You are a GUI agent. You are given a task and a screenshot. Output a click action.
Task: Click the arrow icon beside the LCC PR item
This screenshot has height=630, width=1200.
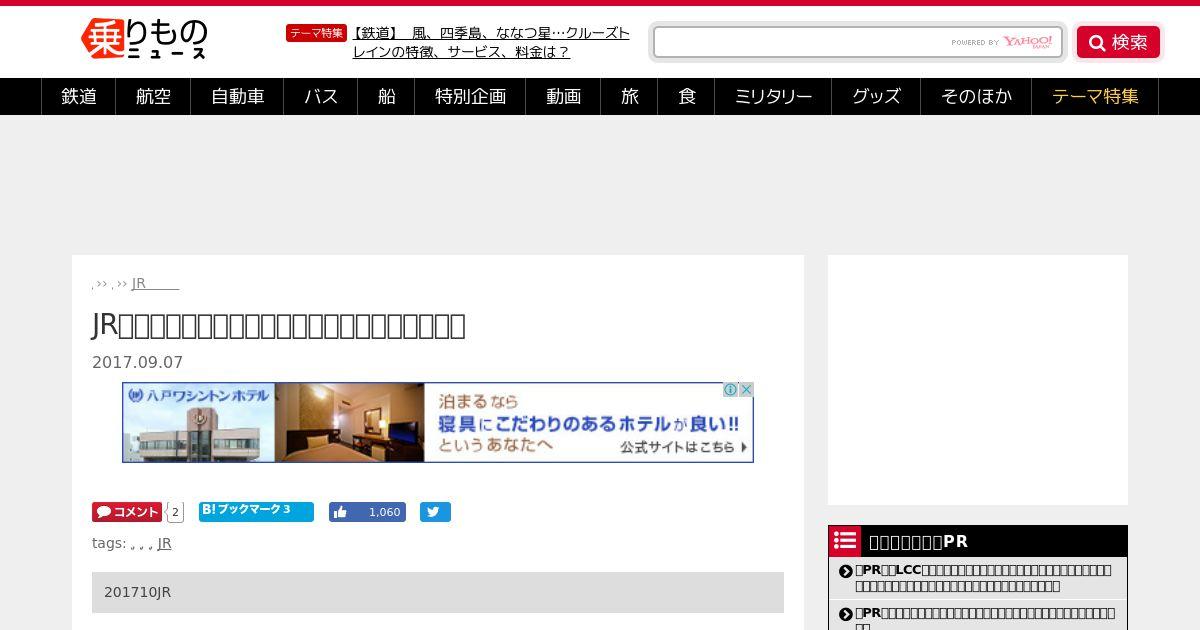[846, 571]
